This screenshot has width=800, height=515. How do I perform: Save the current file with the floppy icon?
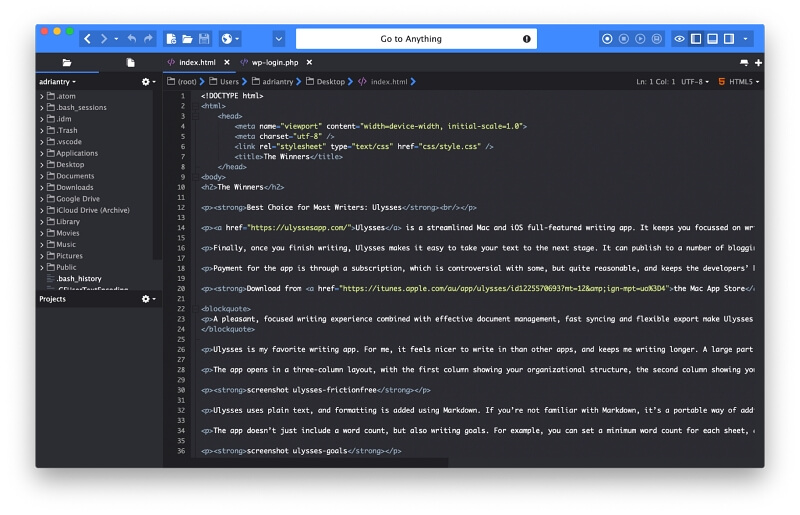pos(204,39)
